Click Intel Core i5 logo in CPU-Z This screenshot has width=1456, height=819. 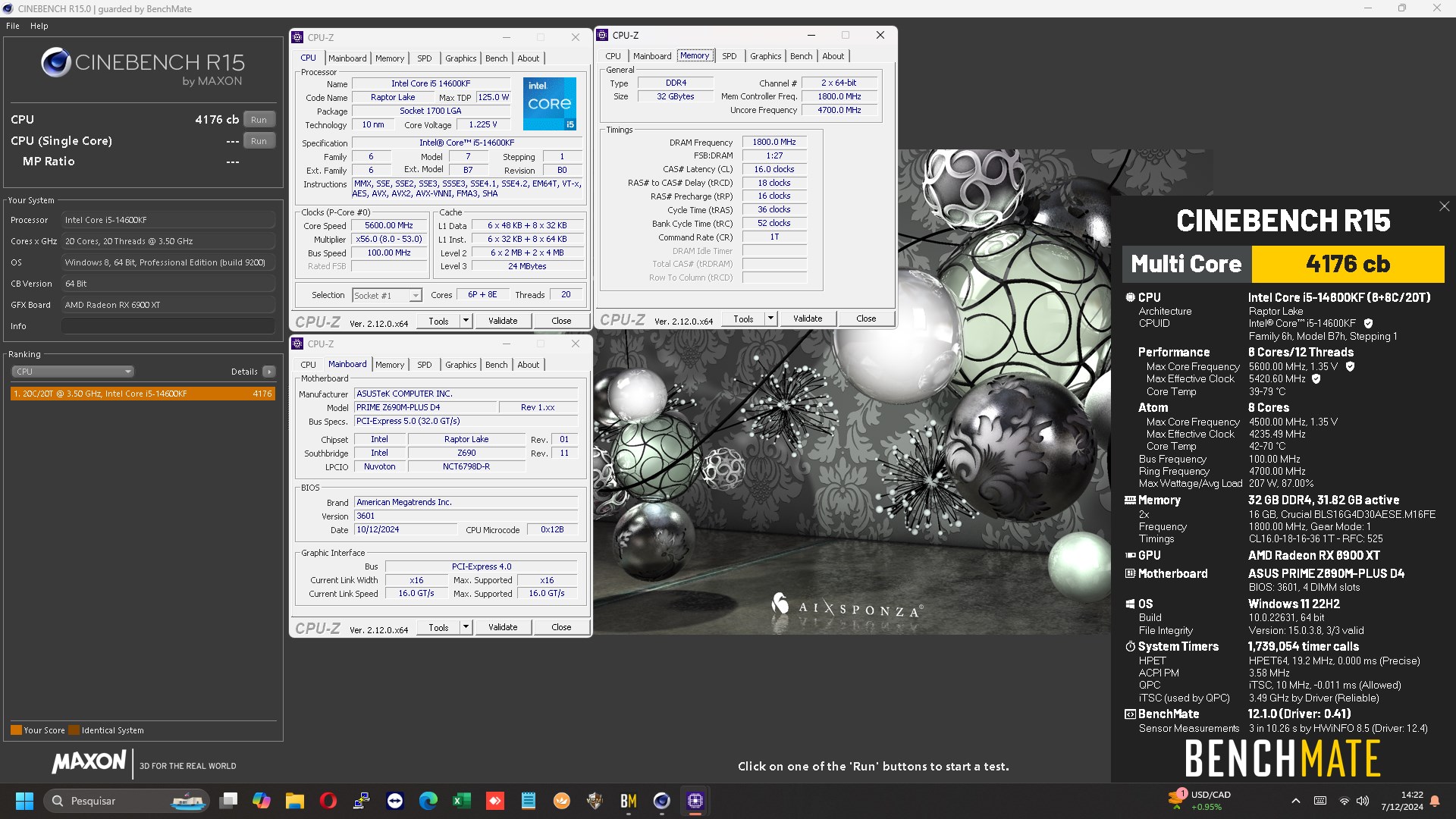549,103
